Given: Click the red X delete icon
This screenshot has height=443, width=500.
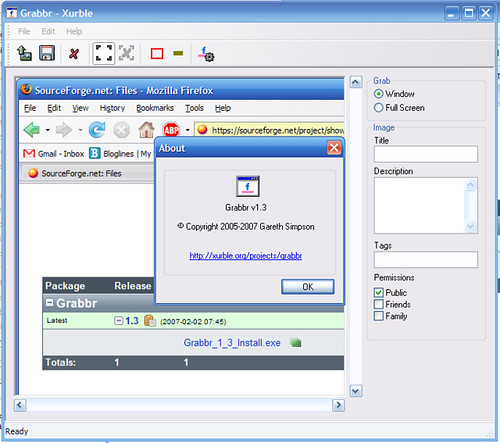Looking at the screenshot, I should coord(74,53).
